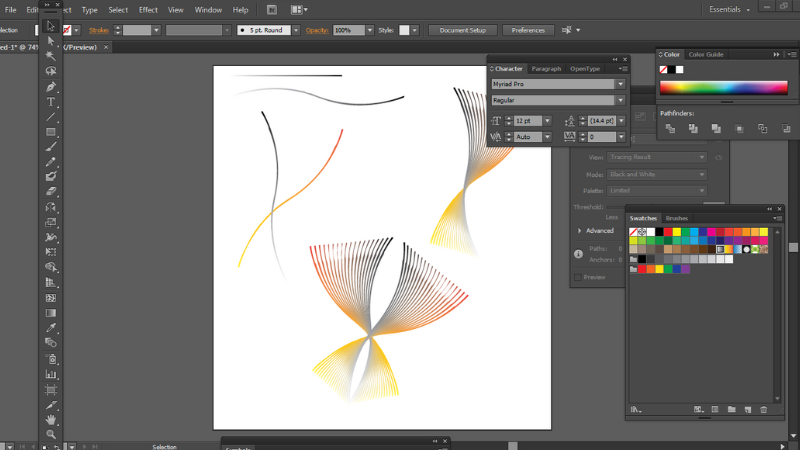Viewport: 800px width, 450px height.
Task: Click the leading value field (14.4 pt)
Action: point(602,121)
